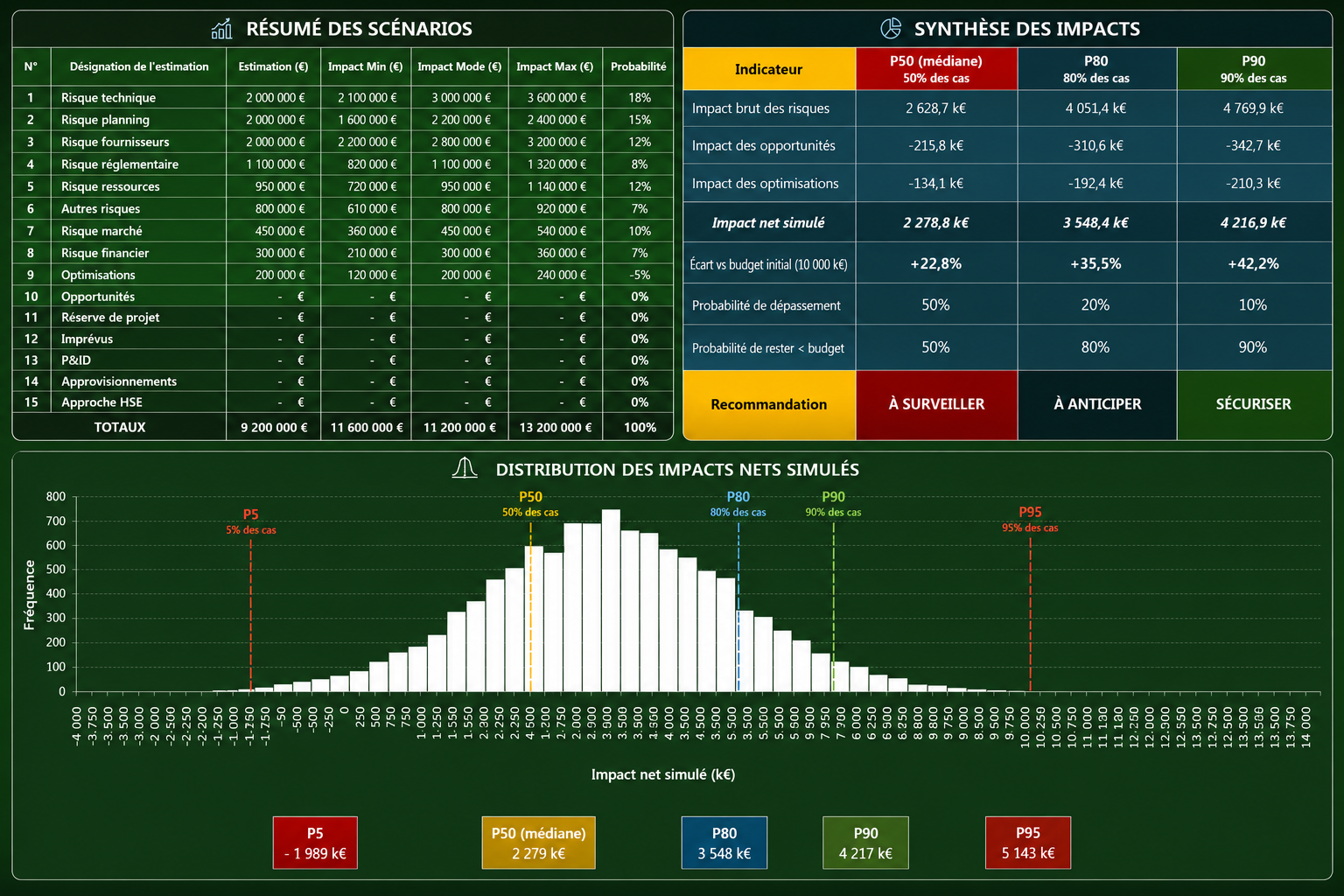Select the P&ID row label

76,360
